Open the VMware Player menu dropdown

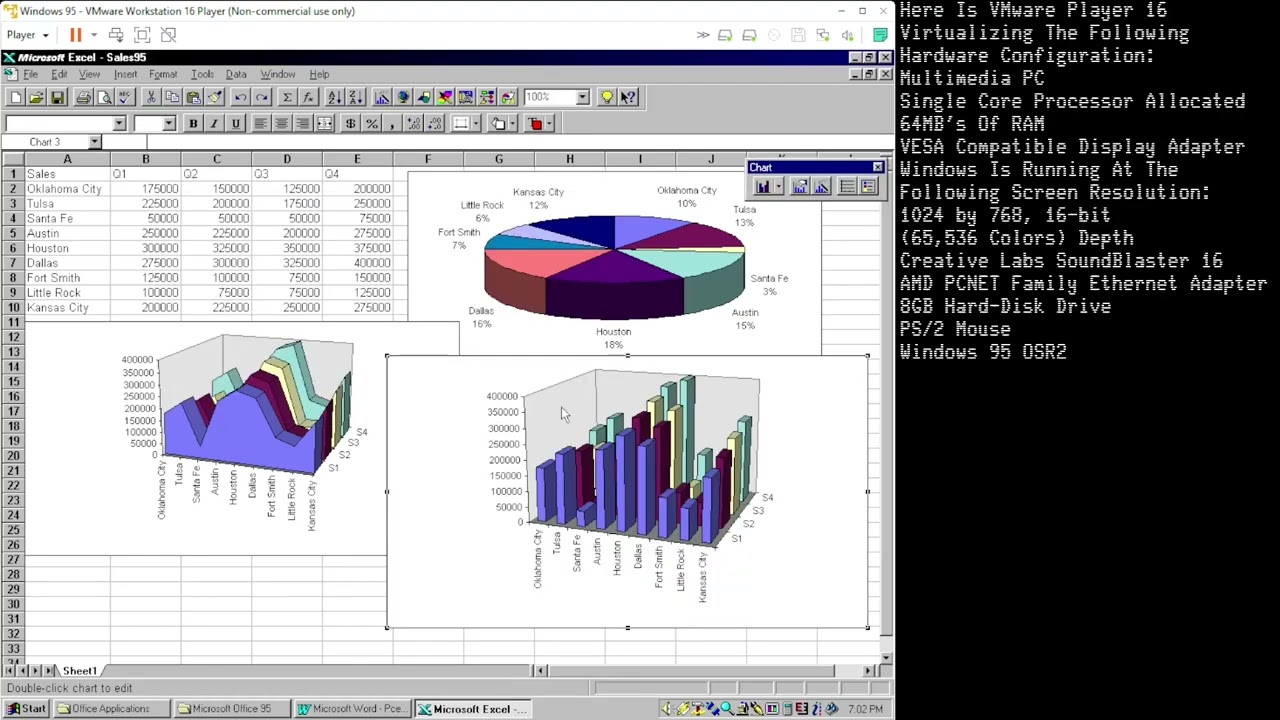[27, 35]
